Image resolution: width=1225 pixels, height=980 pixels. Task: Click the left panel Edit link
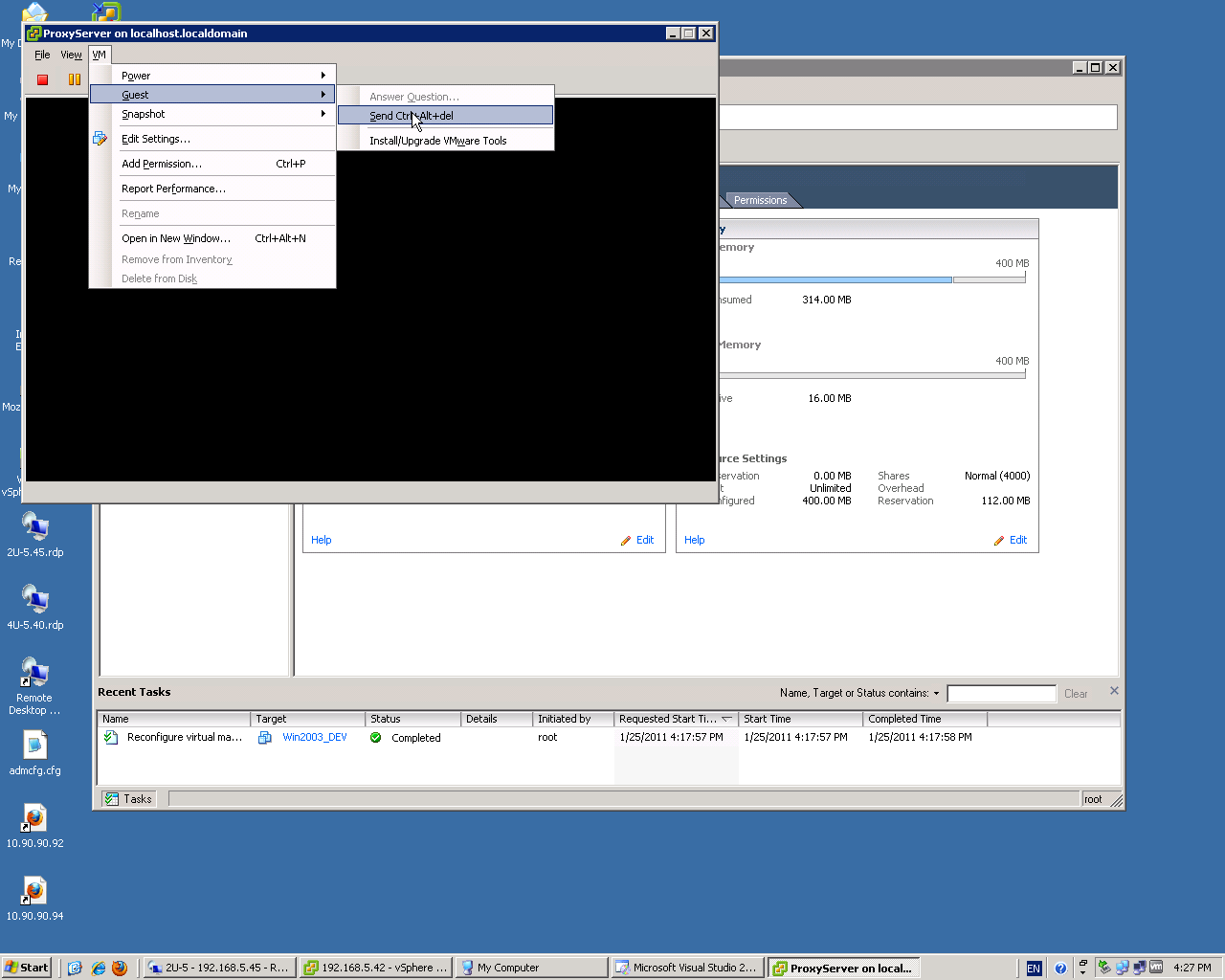point(645,541)
